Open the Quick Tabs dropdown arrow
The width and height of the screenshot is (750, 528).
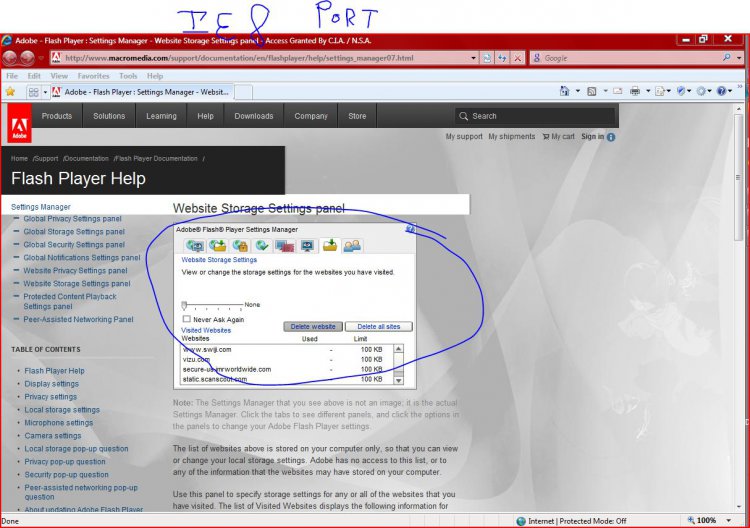(45, 92)
